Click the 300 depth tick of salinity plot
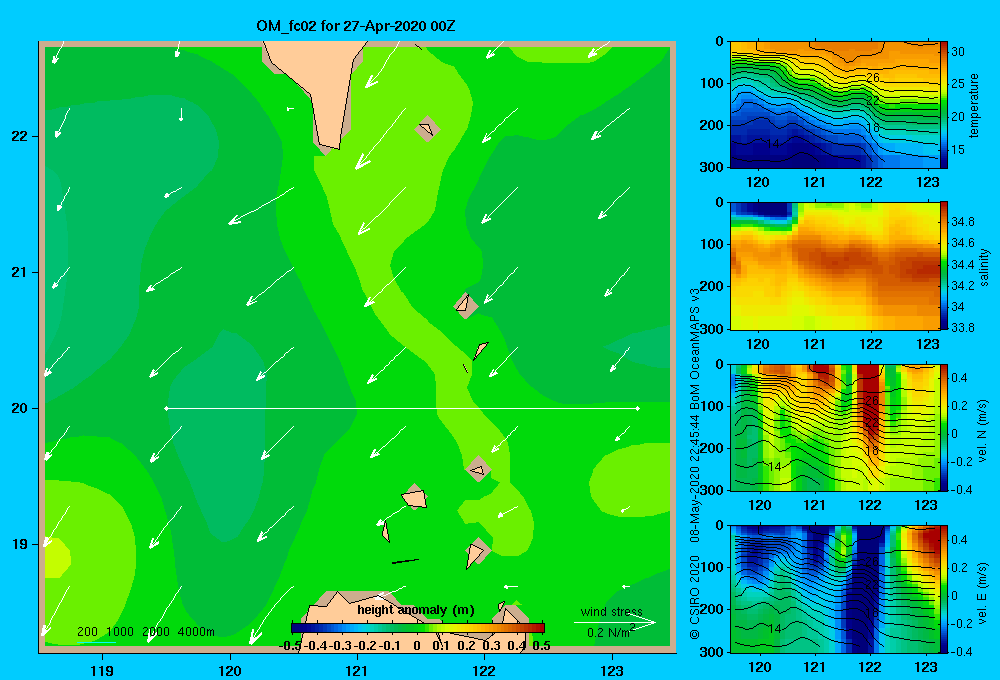 713,329
